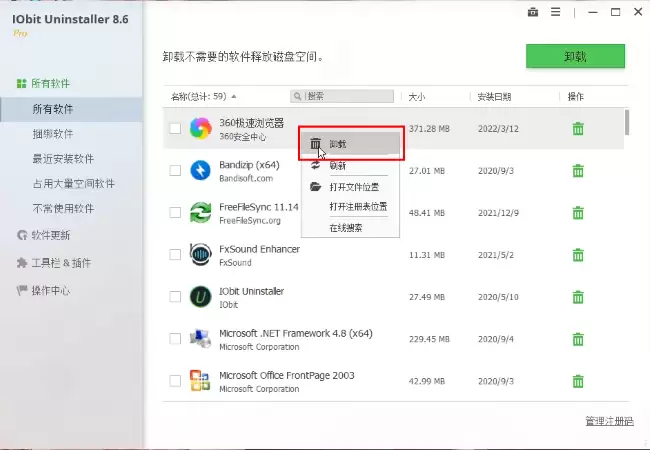The height and width of the screenshot is (450, 650).
Task: Toggle name column sort arrow
Action: coord(234,97)
